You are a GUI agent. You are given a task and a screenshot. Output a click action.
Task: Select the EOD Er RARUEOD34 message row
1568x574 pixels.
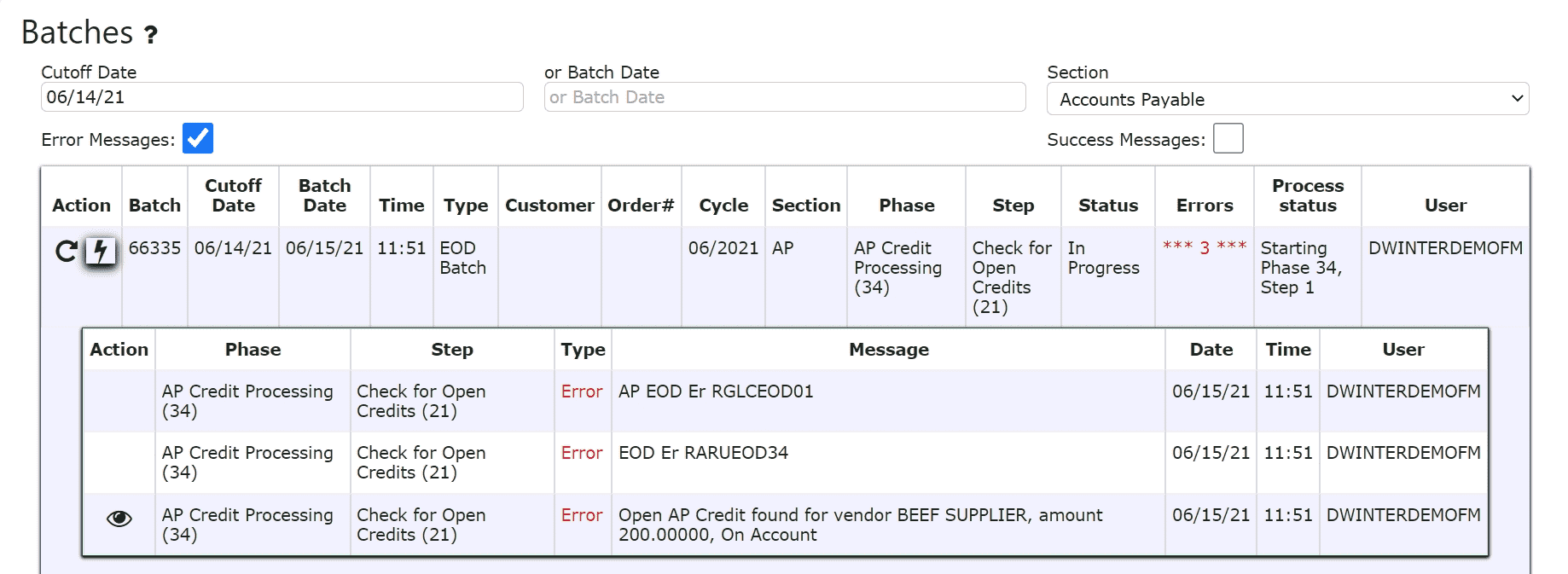pos(703,453)
